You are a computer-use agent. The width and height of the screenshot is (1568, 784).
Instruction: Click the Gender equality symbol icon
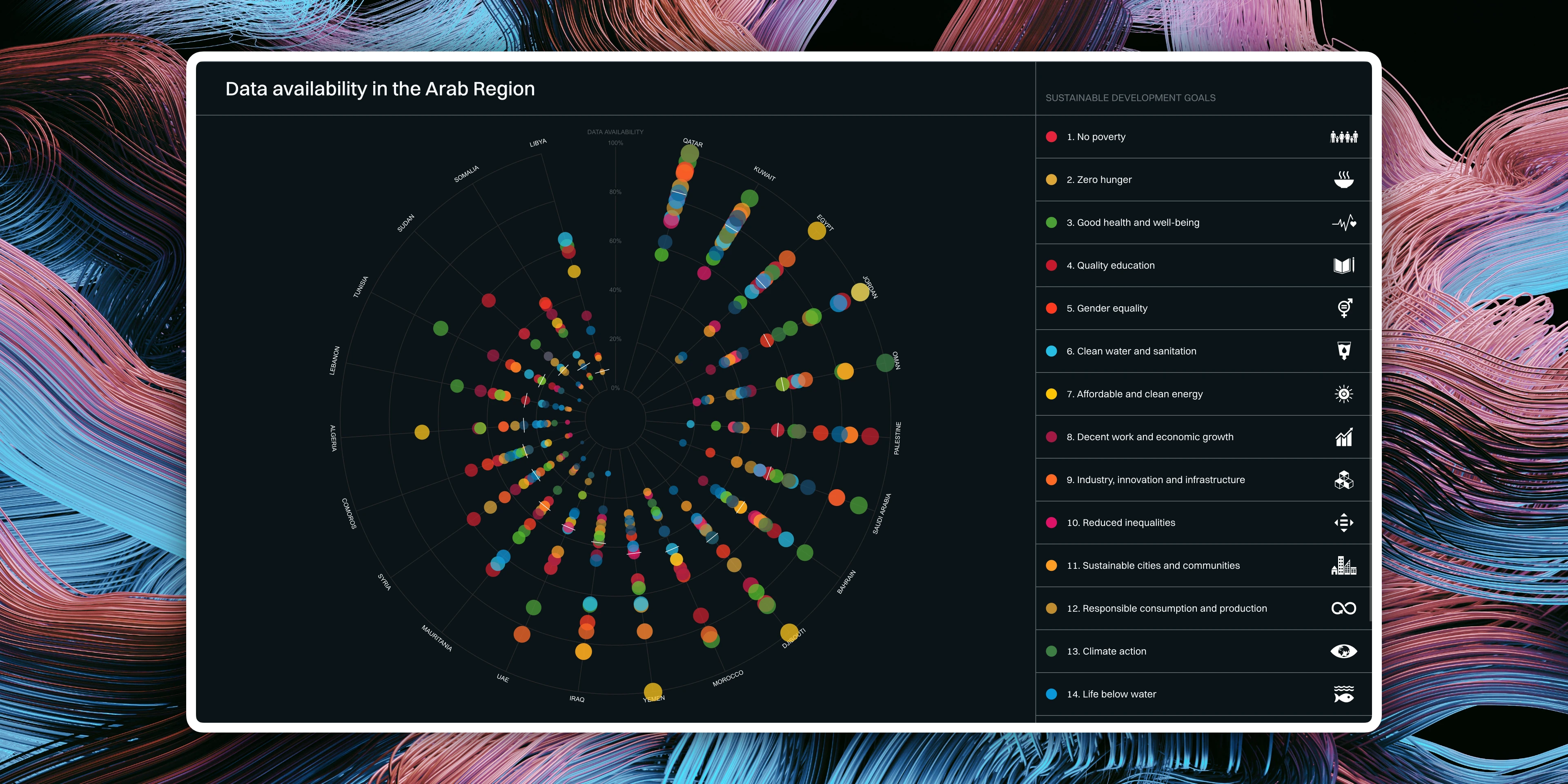(1344, 308)
